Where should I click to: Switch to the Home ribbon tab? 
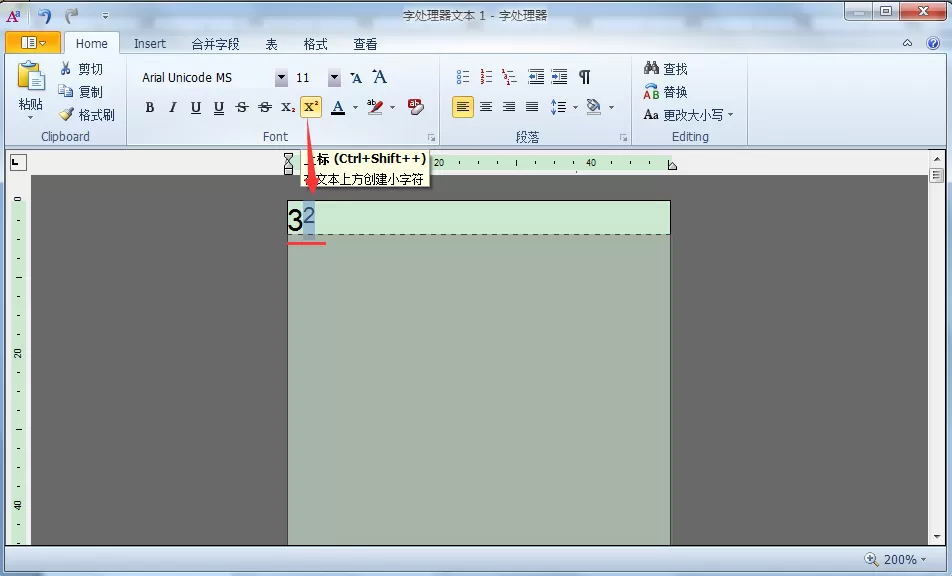pyautogui.click(x=92, y=44)
